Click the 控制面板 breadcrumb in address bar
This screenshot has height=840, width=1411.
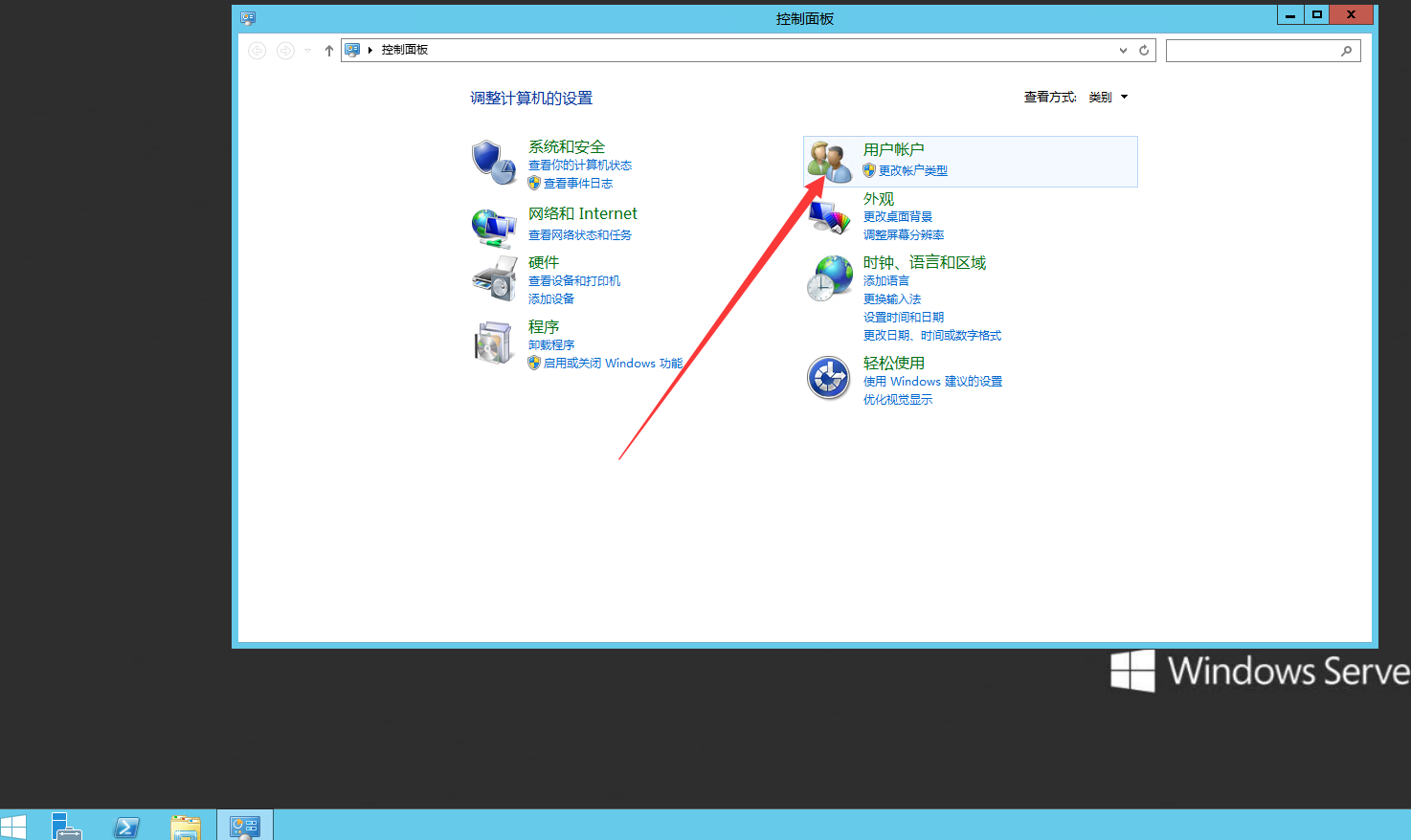click(x=405, y=50)
